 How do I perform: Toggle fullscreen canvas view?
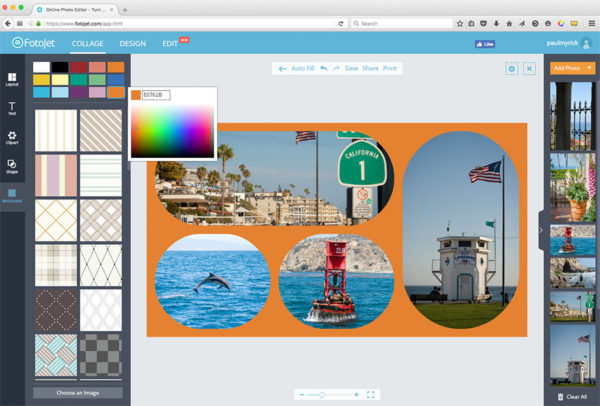click(x=370, y=395)
